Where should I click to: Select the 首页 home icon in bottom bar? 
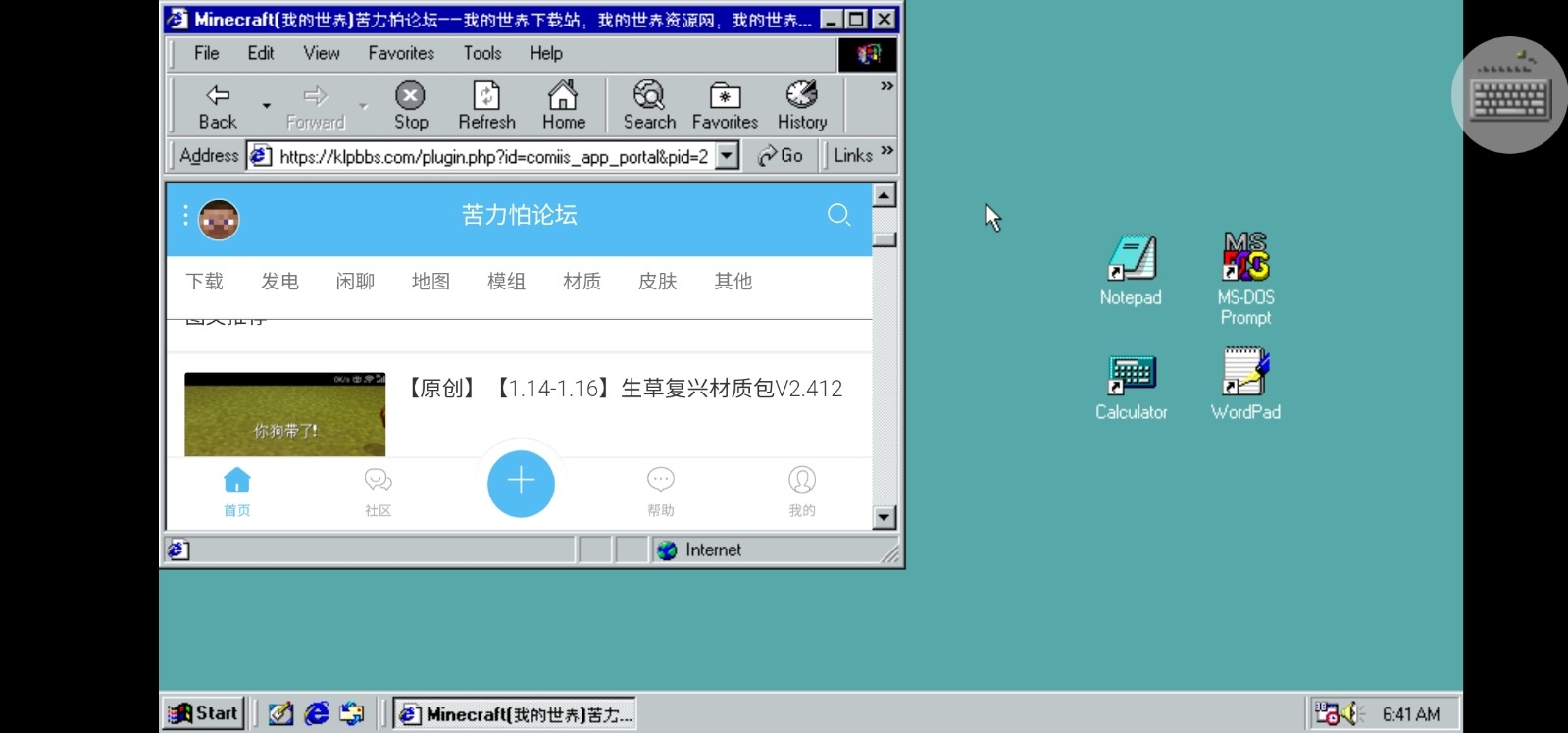pyautogui.click(x=237, y=491)
